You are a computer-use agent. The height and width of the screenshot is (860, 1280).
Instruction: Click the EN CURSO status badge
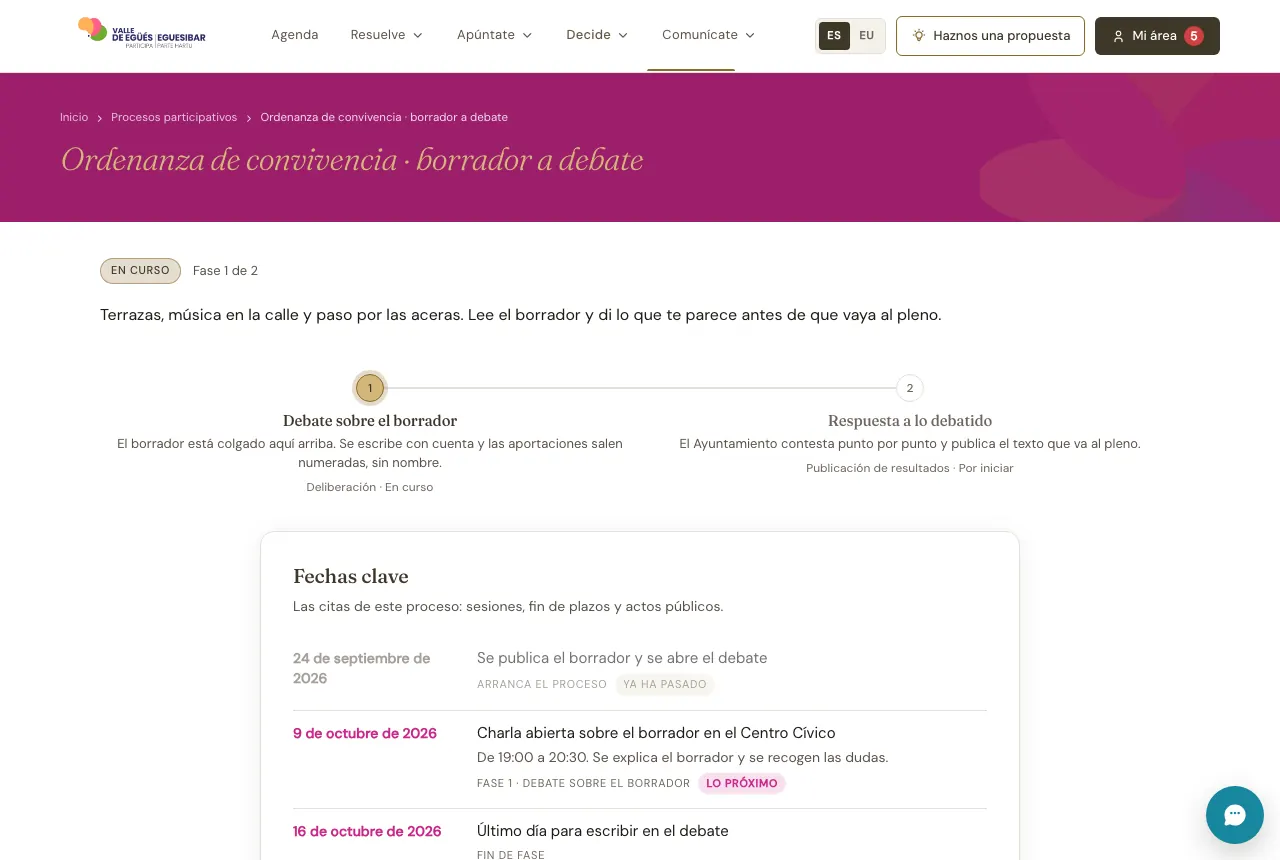tap(140, 271)
